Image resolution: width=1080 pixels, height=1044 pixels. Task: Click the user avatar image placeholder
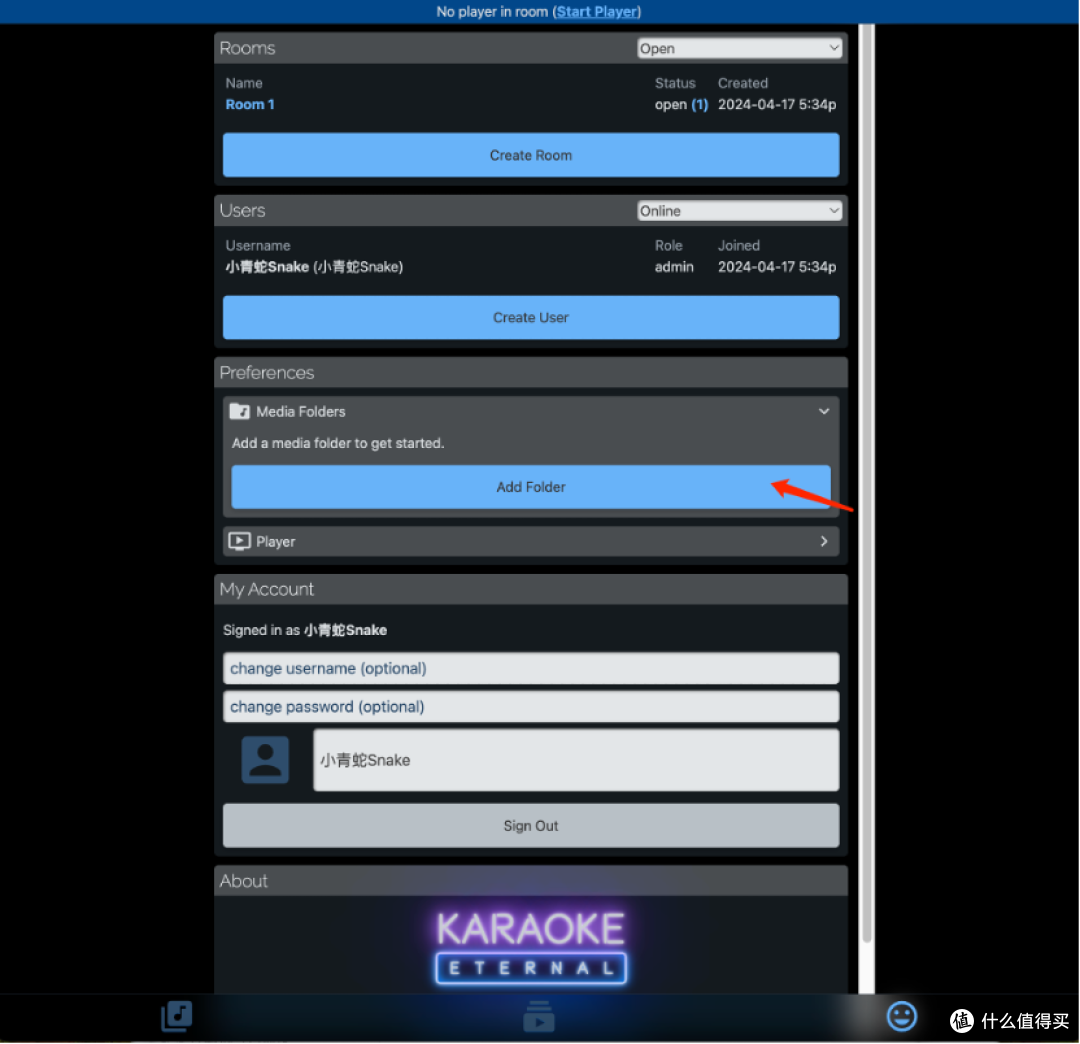click(x=265, y=760)
